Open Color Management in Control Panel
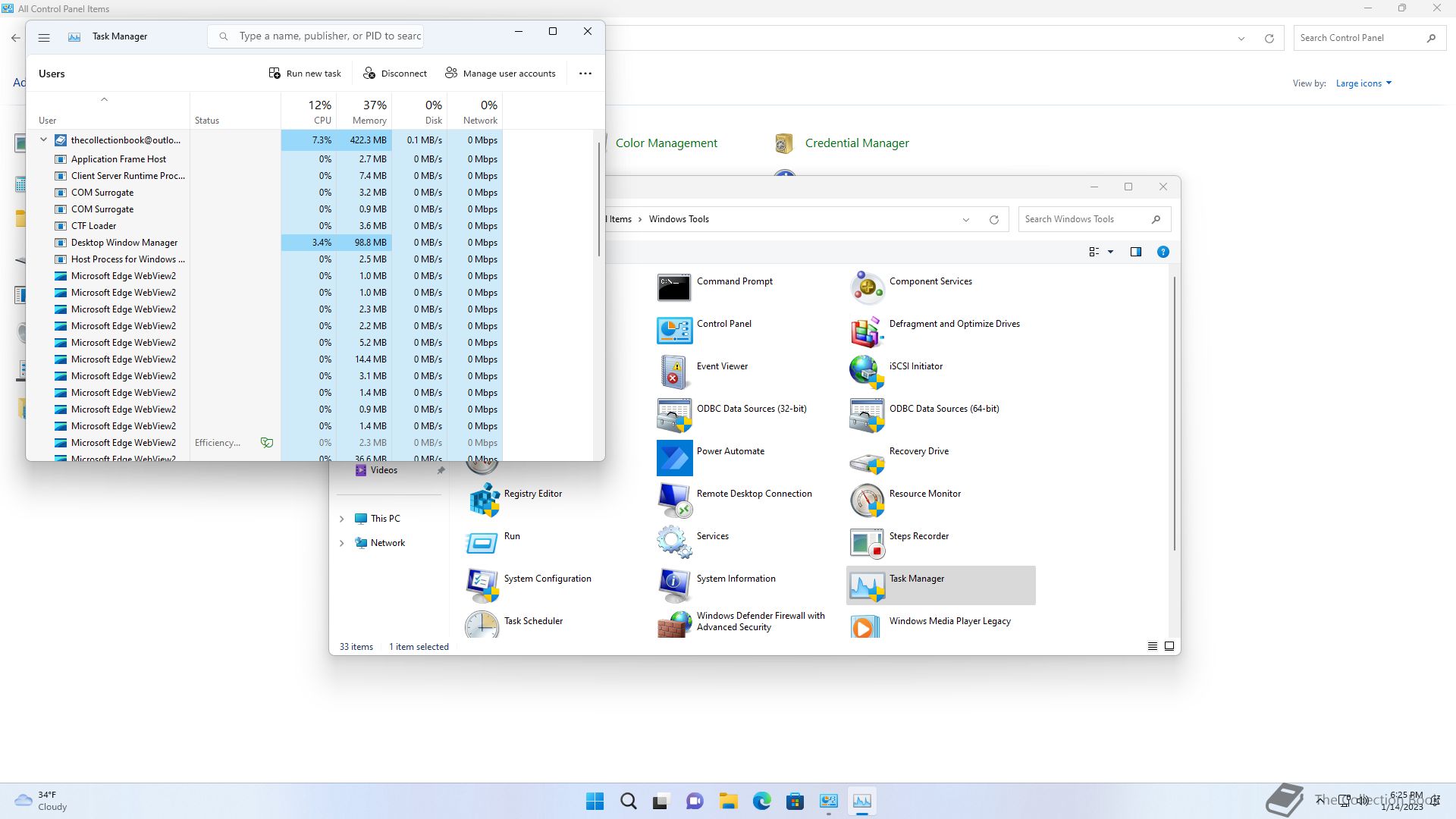Viewport: 1456px width, 819px height. [666, 143]
